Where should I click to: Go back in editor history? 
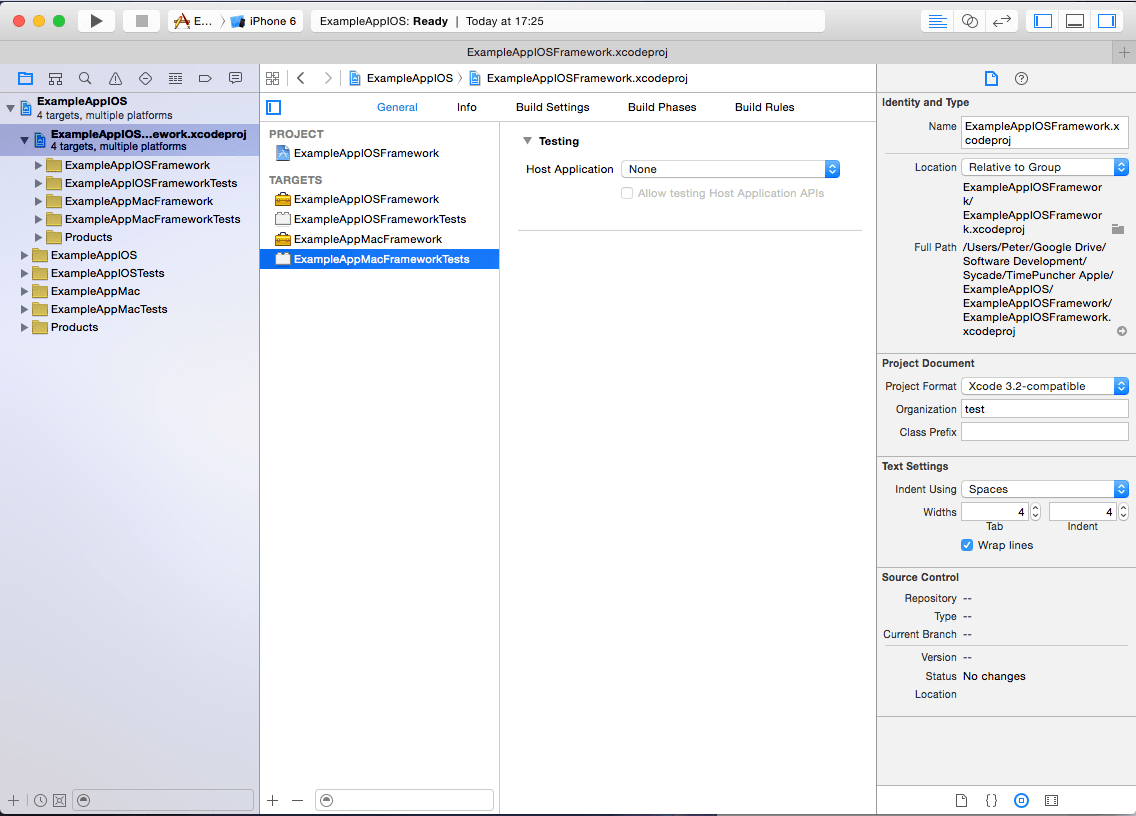point(301,78)
